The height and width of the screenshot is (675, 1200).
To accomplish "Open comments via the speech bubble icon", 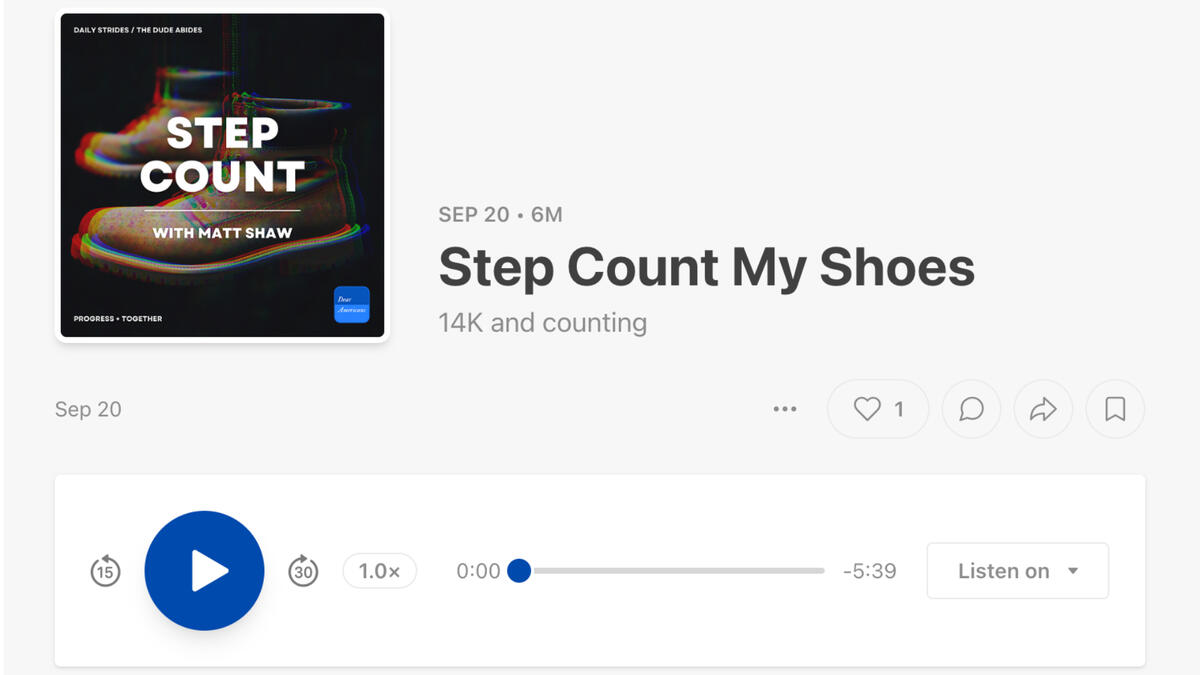I will 971,409.
